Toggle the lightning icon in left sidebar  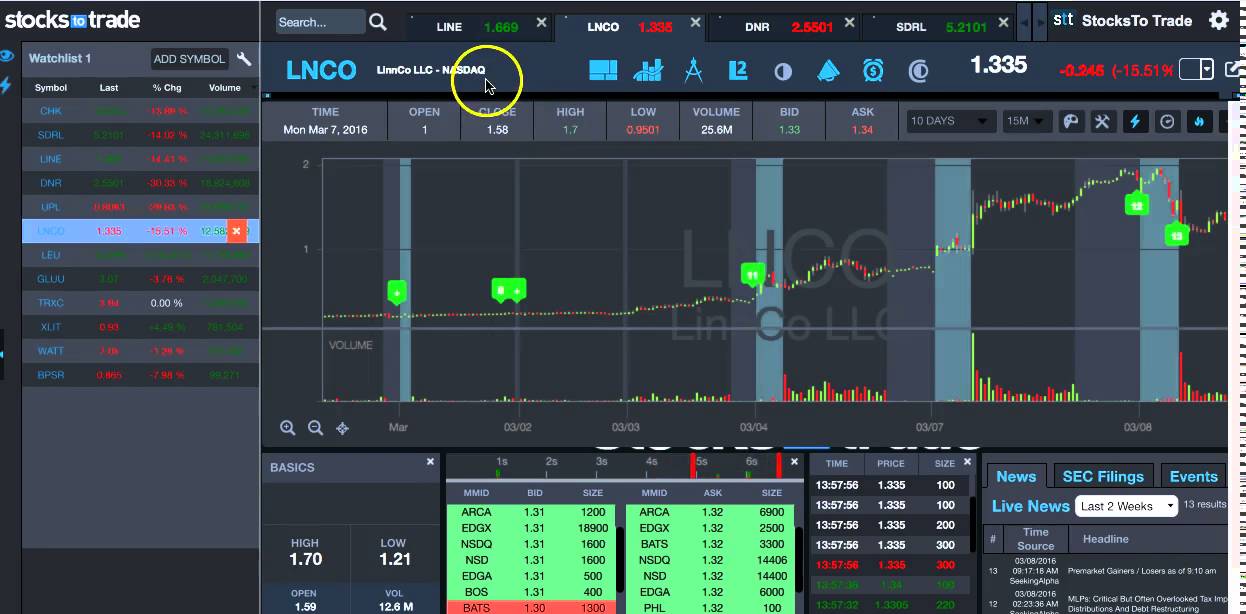pyautogui.click(x=6, y=85)
